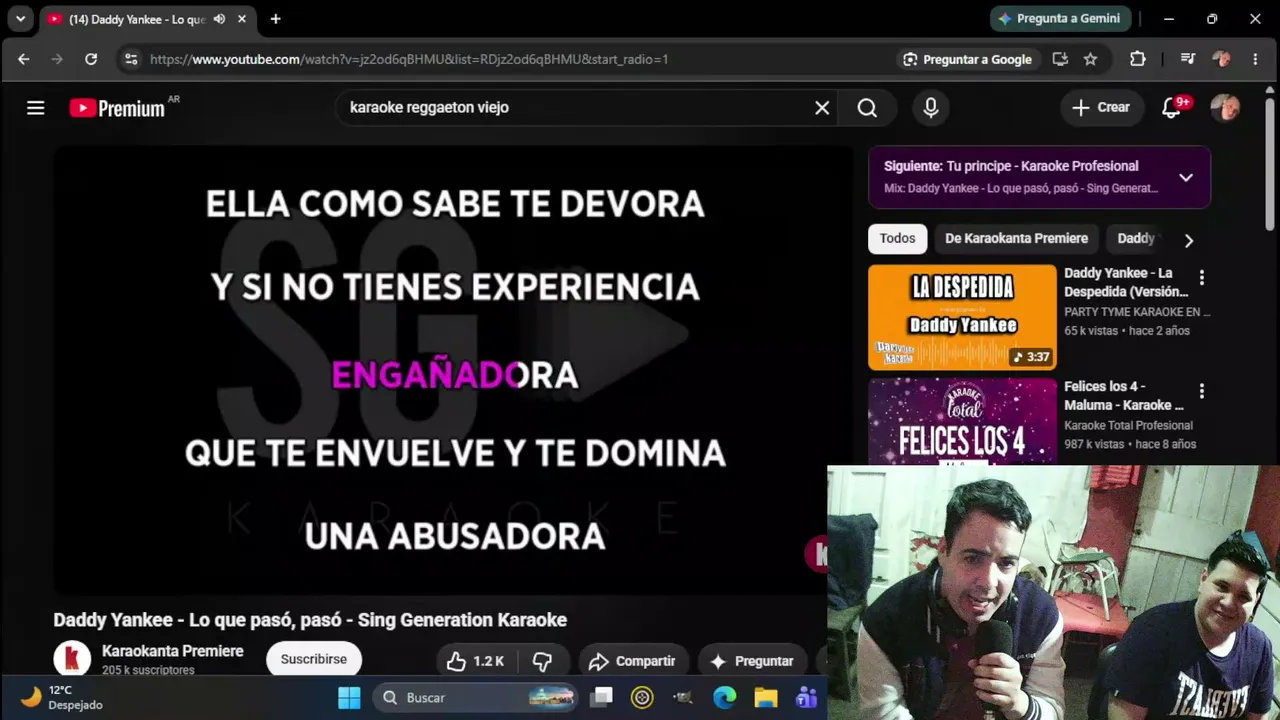Open the weather widget showing 12°C
This screenshot has height=720, width=1280.
[62, 697]
